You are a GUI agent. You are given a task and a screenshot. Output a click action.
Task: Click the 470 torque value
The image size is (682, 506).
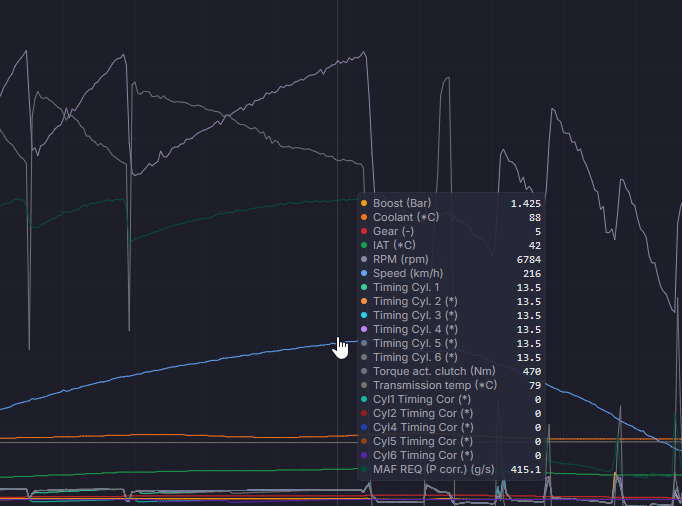[532, 372]
